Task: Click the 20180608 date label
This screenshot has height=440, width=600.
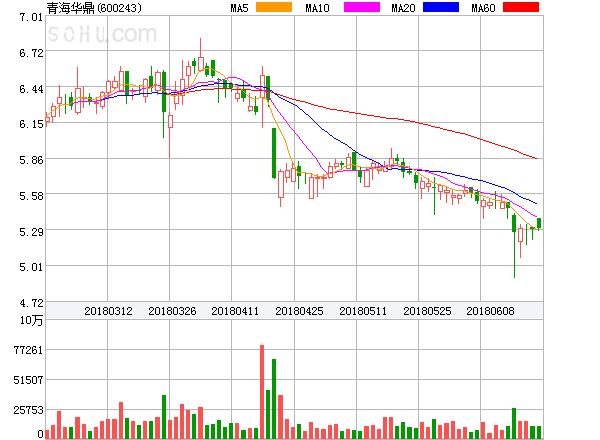Action: coord(490,311)
